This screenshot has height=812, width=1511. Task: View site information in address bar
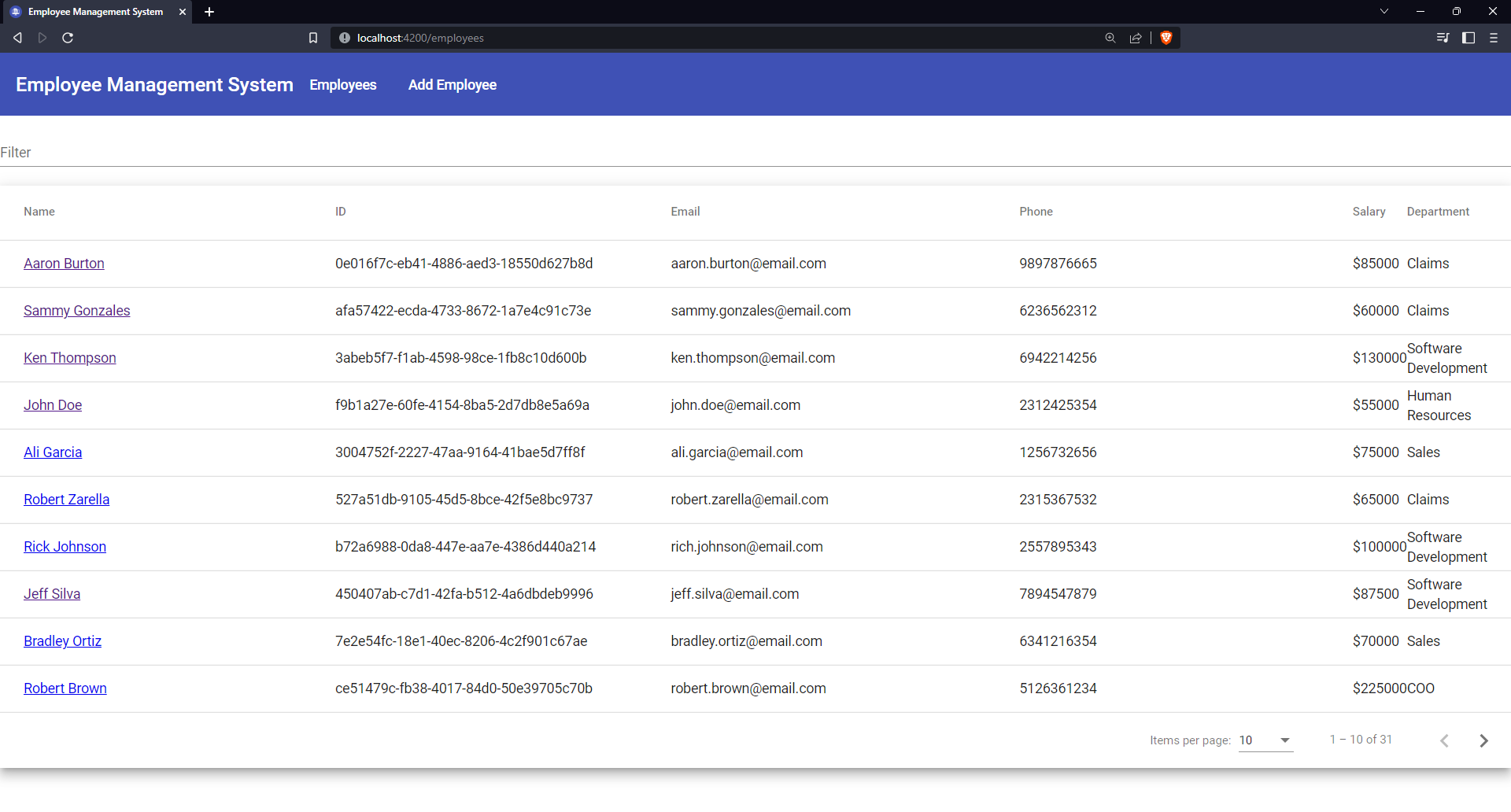345,37
